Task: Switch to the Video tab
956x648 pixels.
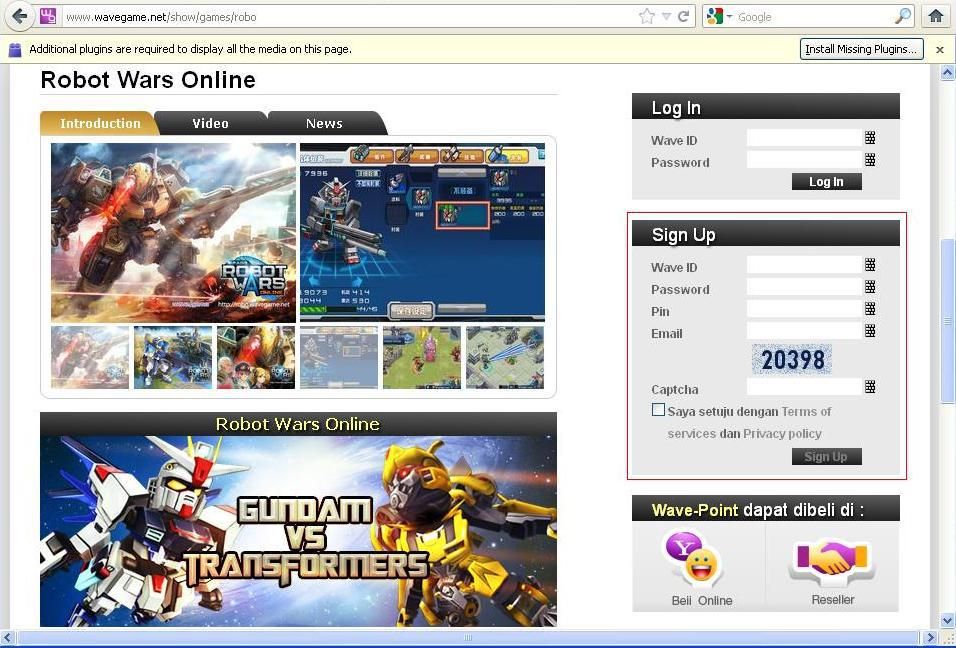Action: [x=210, y=123]
